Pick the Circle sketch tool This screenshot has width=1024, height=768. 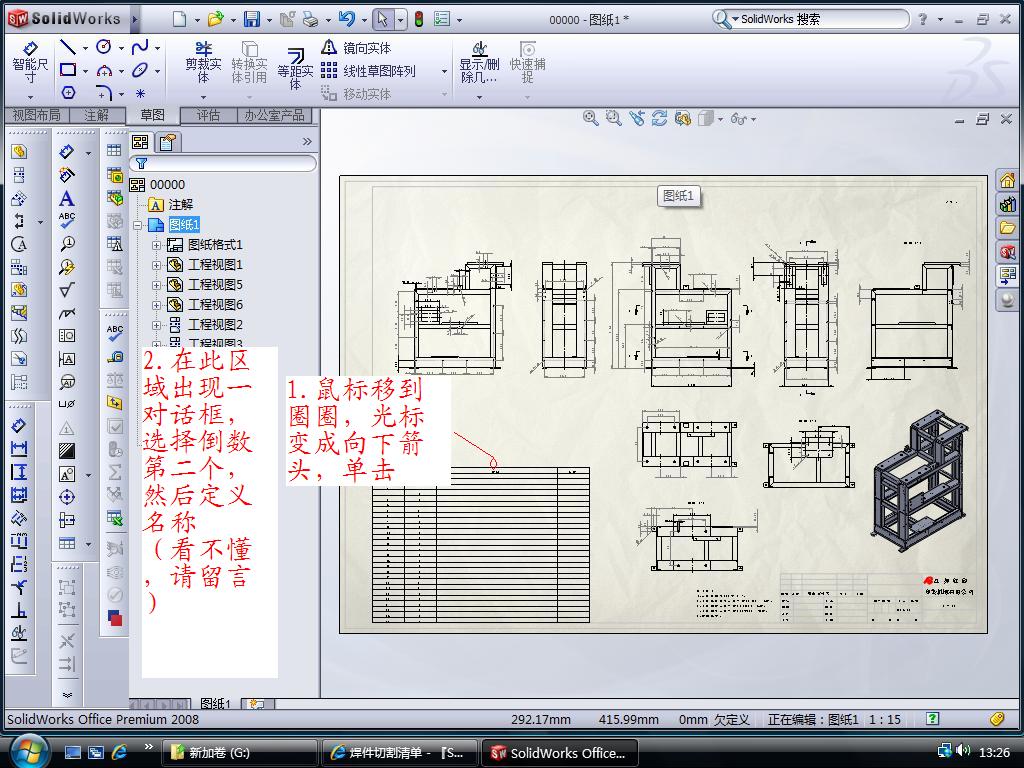pyautogui.click(x=104, y=47)
